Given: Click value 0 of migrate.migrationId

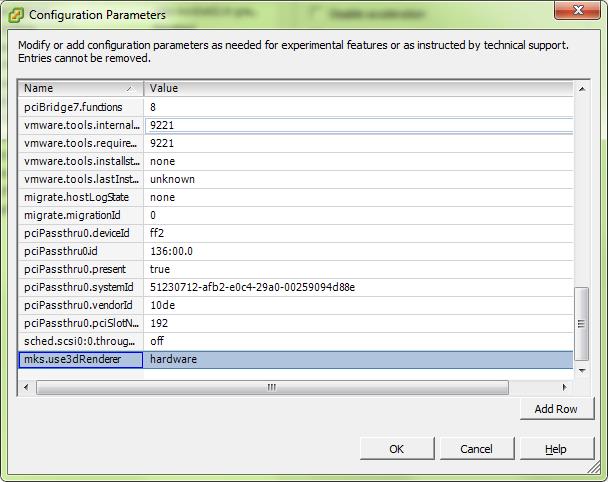Looking at the screenshot, I should coord(358,215).
